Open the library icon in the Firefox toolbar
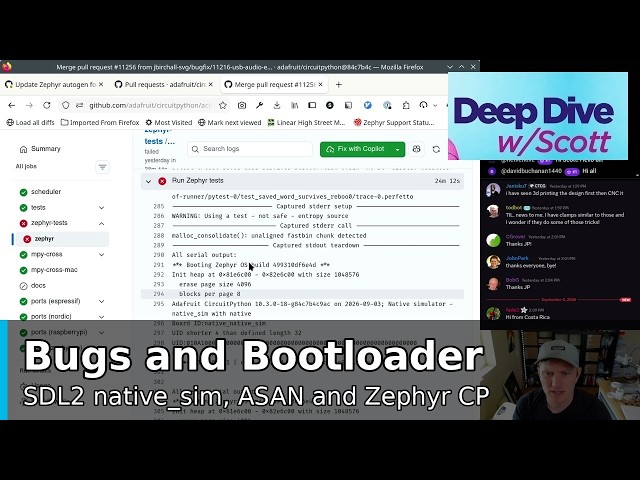This screenshot has height=480, width=640. point(294,105)
